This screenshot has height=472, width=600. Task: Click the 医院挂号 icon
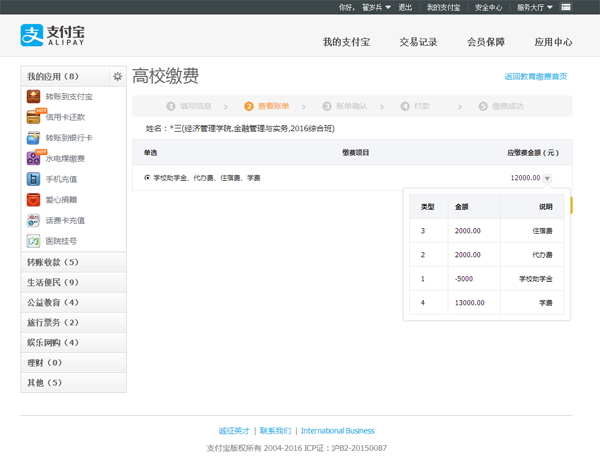33,241
